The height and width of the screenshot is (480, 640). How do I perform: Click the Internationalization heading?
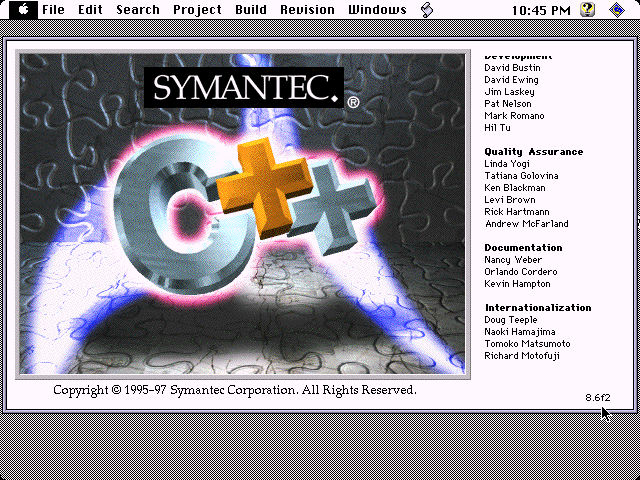tap(538, 308)
